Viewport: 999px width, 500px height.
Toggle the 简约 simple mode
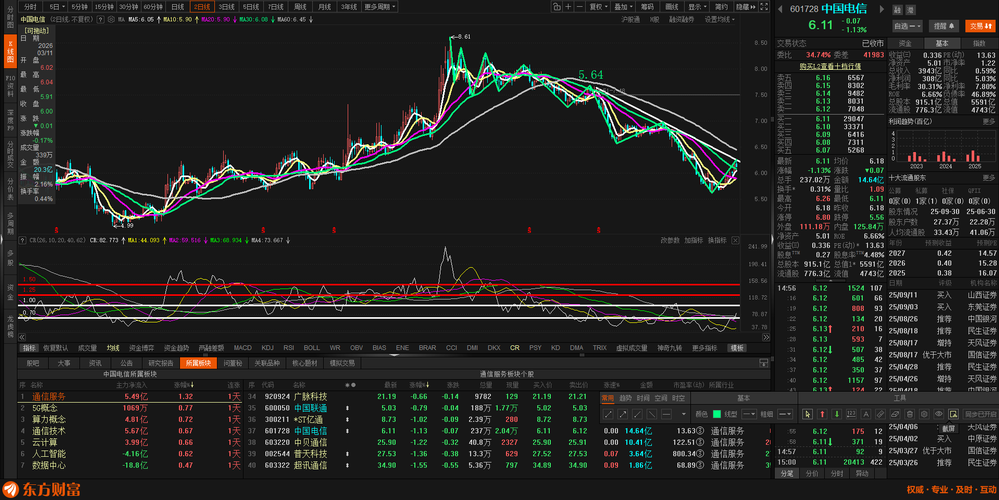(721, 7)
